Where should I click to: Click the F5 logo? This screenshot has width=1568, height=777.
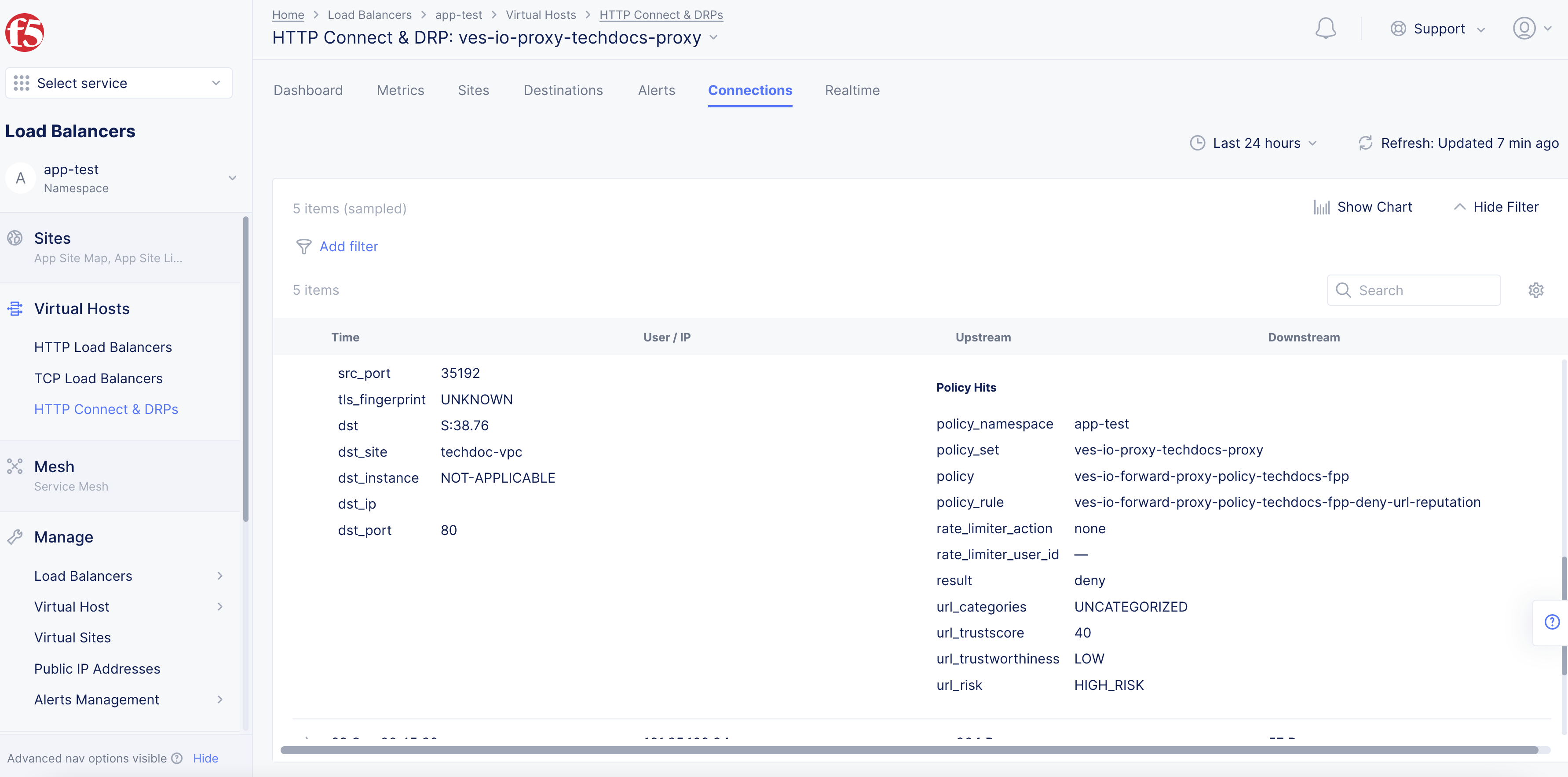point(24,32)
